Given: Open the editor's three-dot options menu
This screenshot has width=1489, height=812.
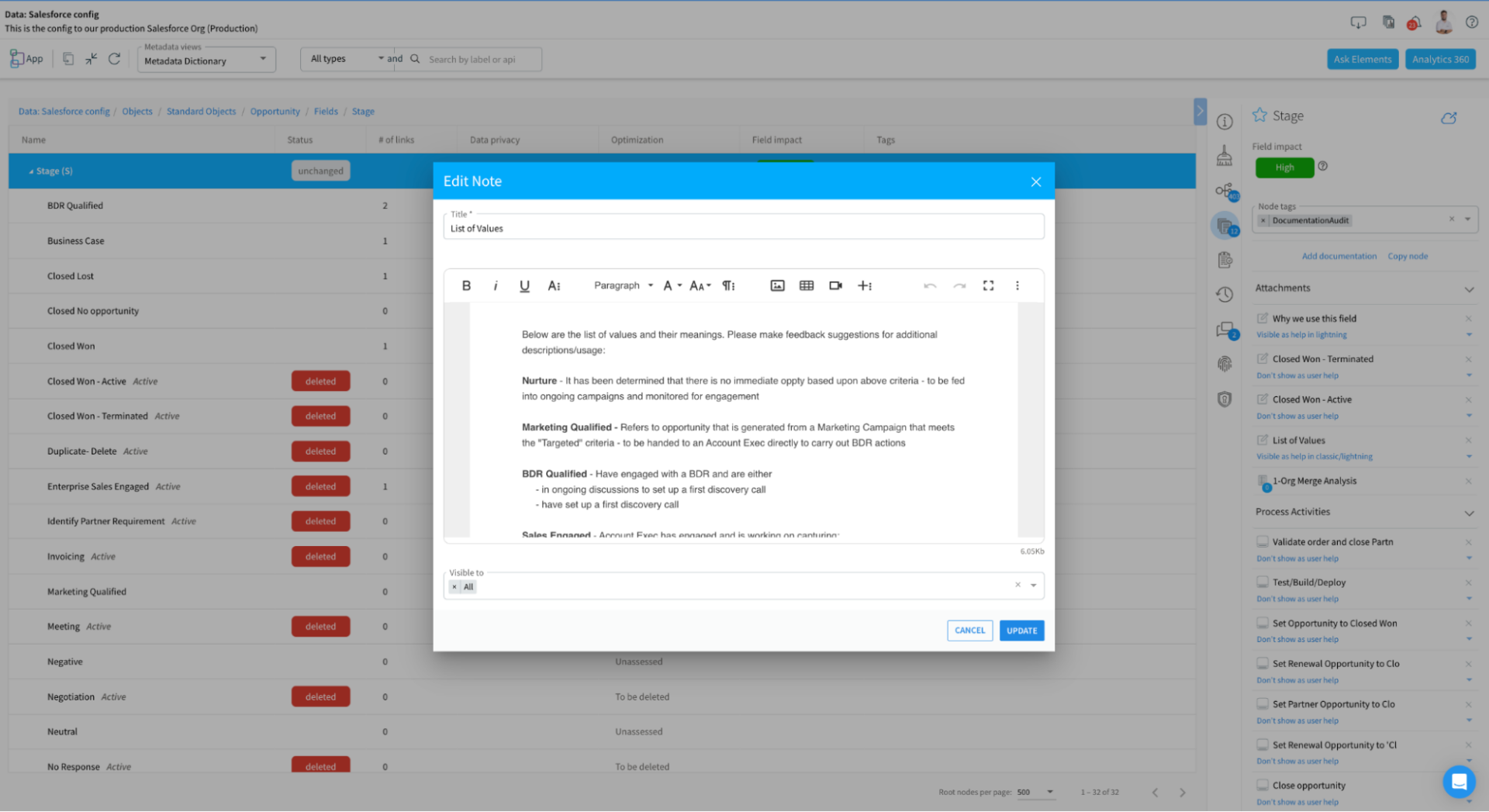Looking at the screenshot, I should coord(1017,285).
